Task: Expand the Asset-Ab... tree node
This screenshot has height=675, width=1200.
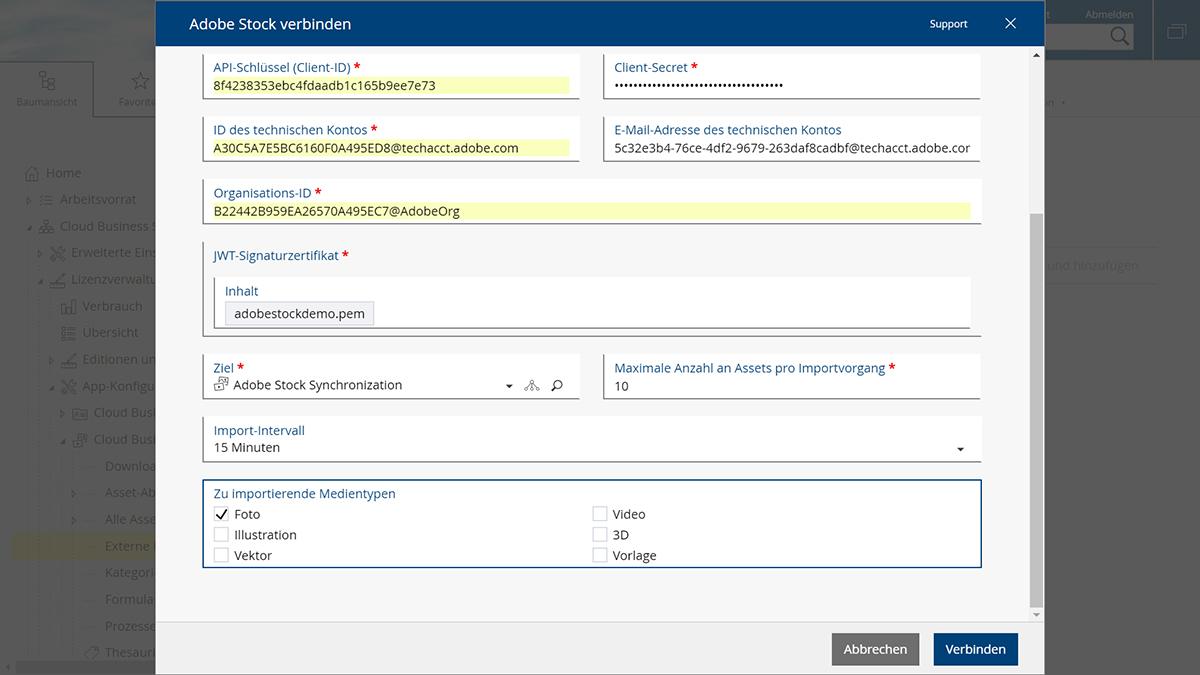Action: coord(74,493)
